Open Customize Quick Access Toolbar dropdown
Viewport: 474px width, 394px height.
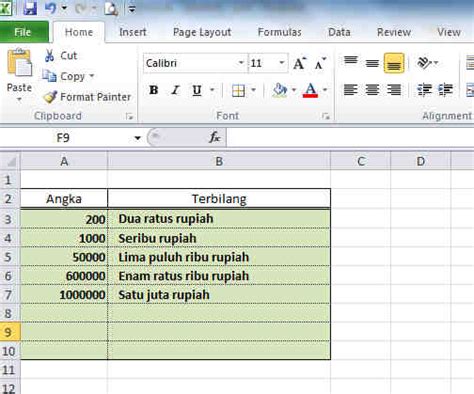tap(132, 9)
